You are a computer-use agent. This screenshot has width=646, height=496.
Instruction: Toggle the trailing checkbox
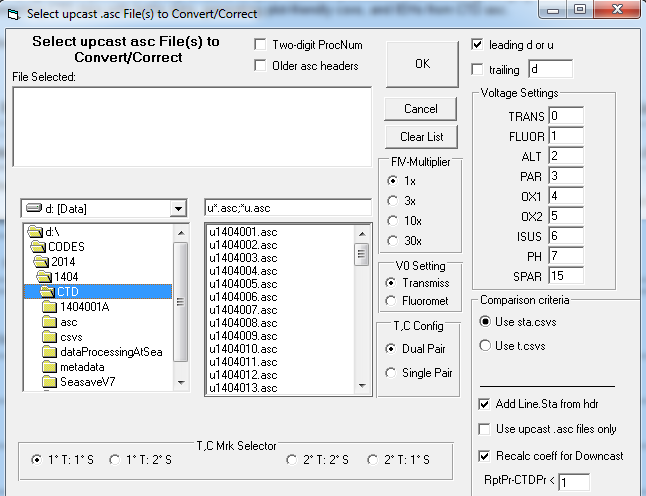(478, 69)
